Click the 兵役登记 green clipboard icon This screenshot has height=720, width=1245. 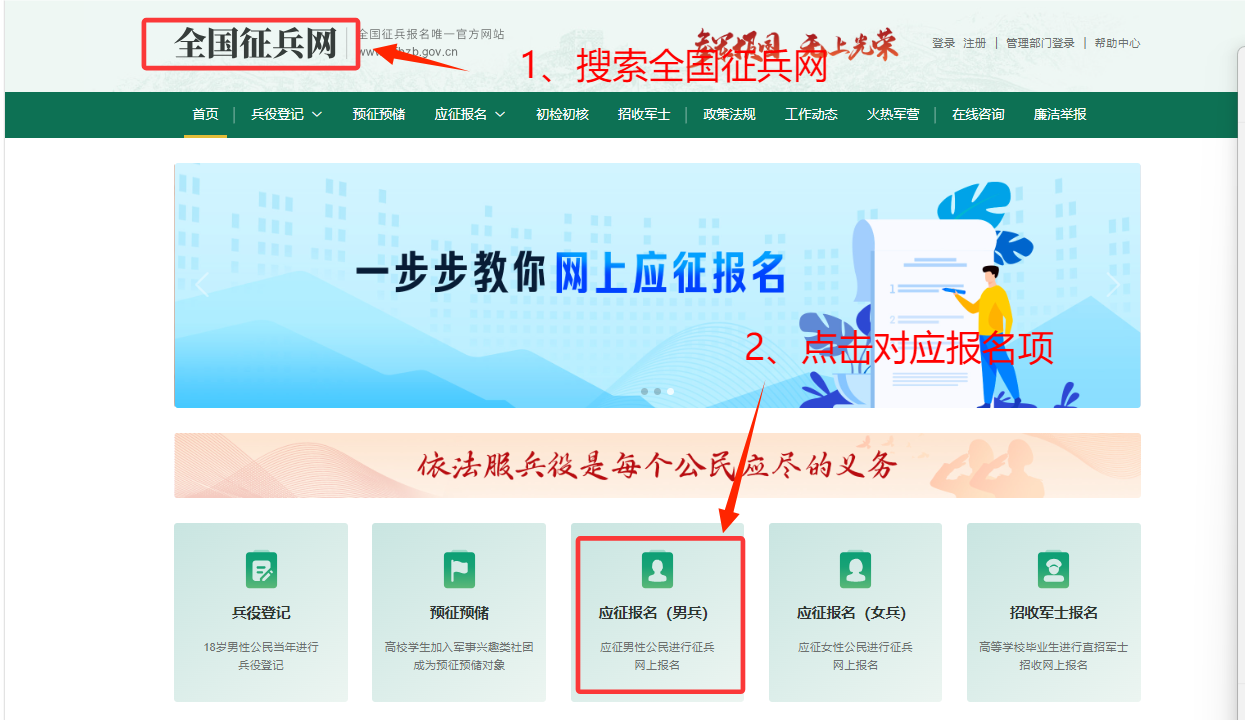point(261,571)
